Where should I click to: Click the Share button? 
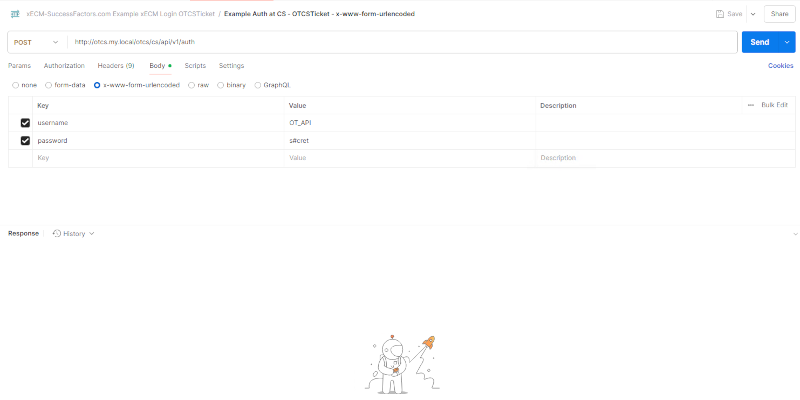point(780,14)
